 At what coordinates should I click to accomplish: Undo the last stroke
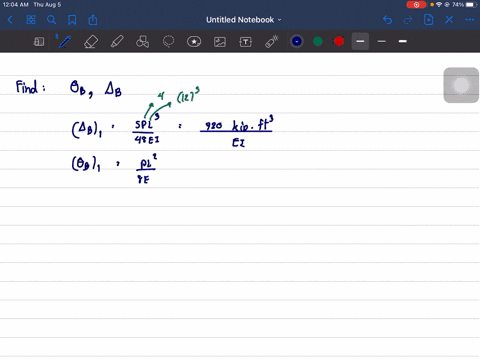pos(387,20)
